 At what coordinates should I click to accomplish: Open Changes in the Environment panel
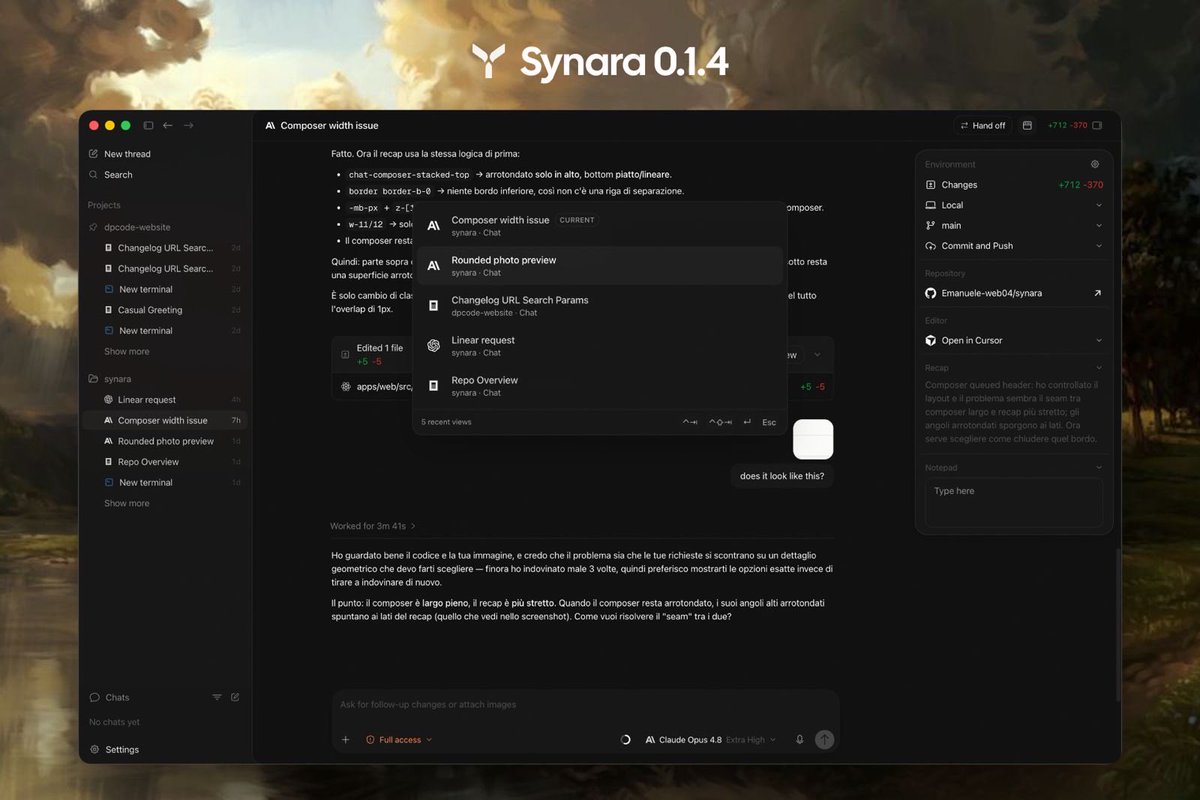pyautogui.click(x=1014, y=185)
